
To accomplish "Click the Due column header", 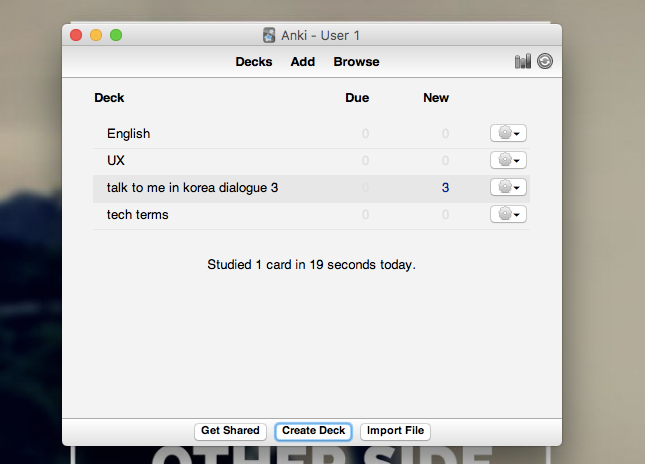I will coord(357,98).
